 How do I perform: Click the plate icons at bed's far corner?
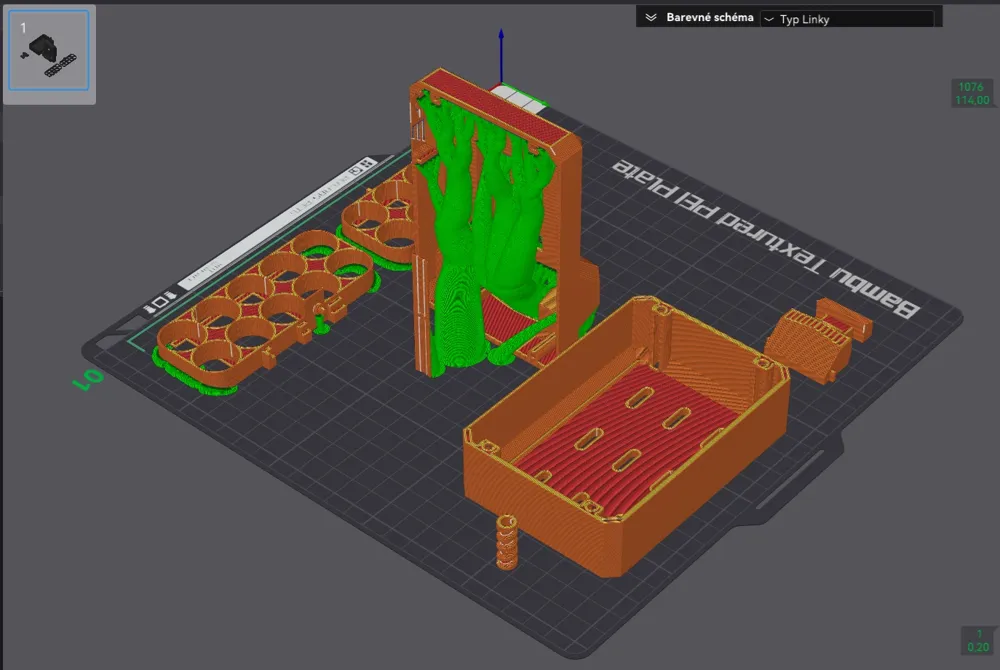coord(360,165)
